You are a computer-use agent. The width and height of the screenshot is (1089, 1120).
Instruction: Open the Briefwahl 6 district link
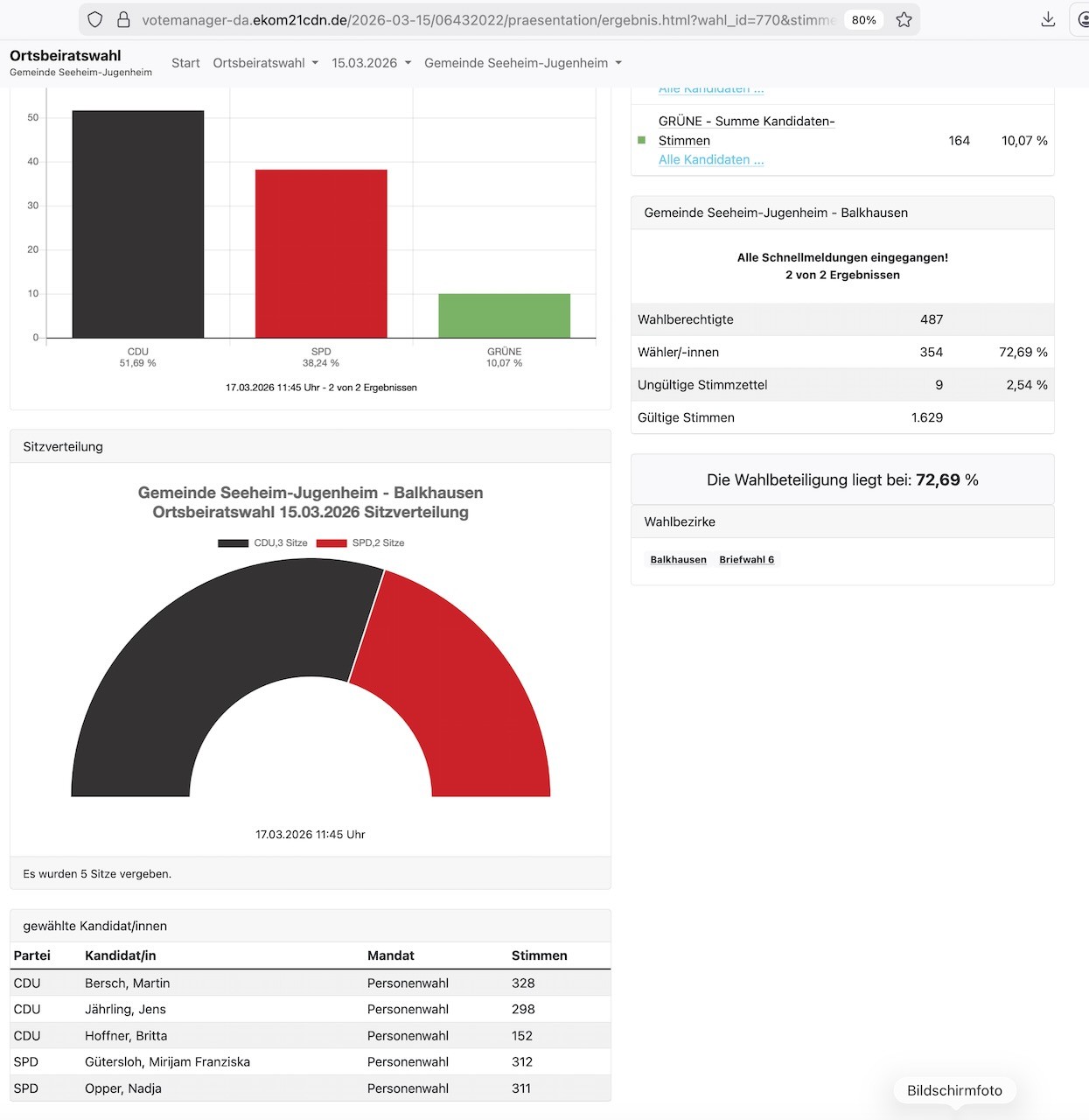(x=746, y=559)
